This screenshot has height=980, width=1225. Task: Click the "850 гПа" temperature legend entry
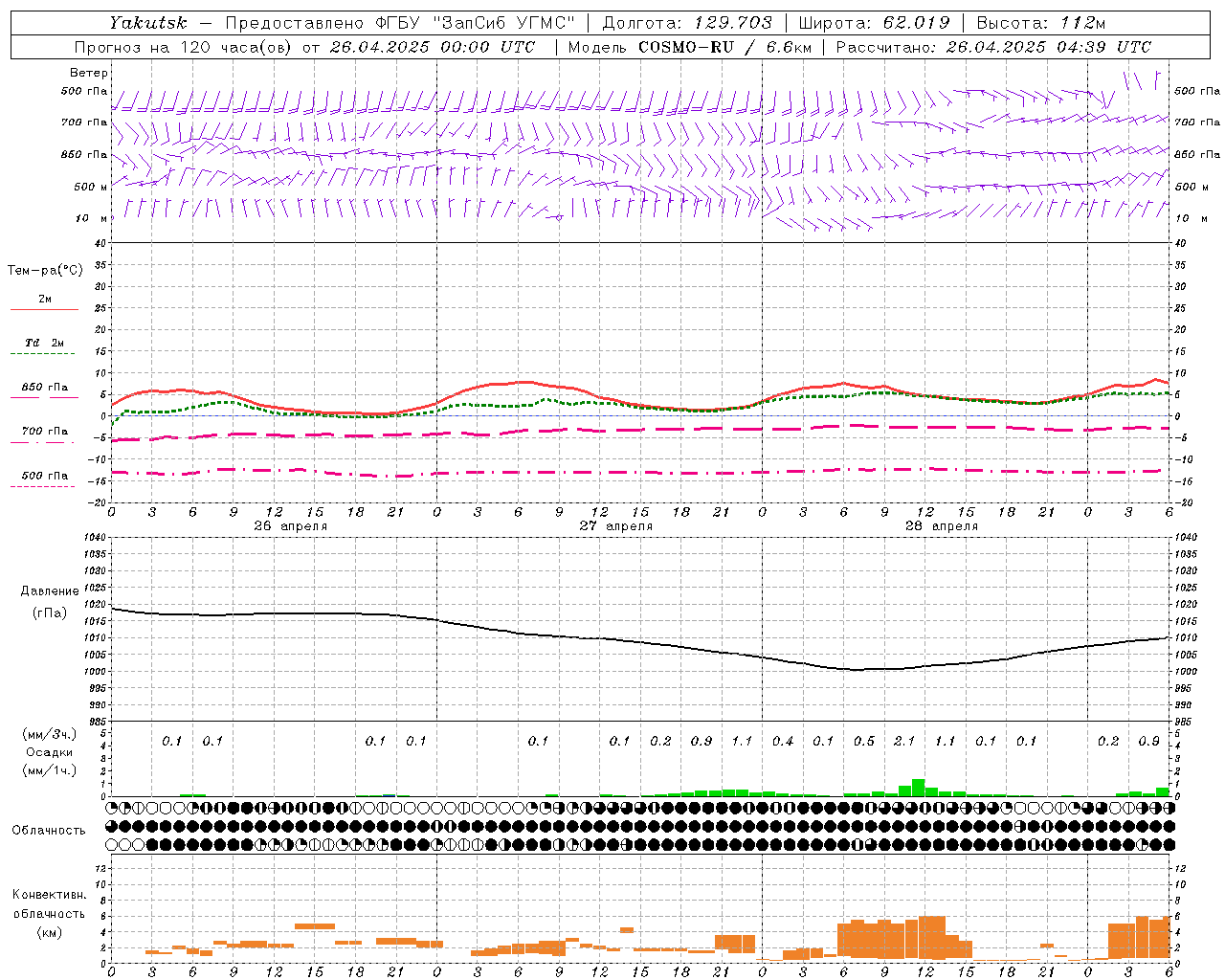pyautogui.click(x=45, y=388)
